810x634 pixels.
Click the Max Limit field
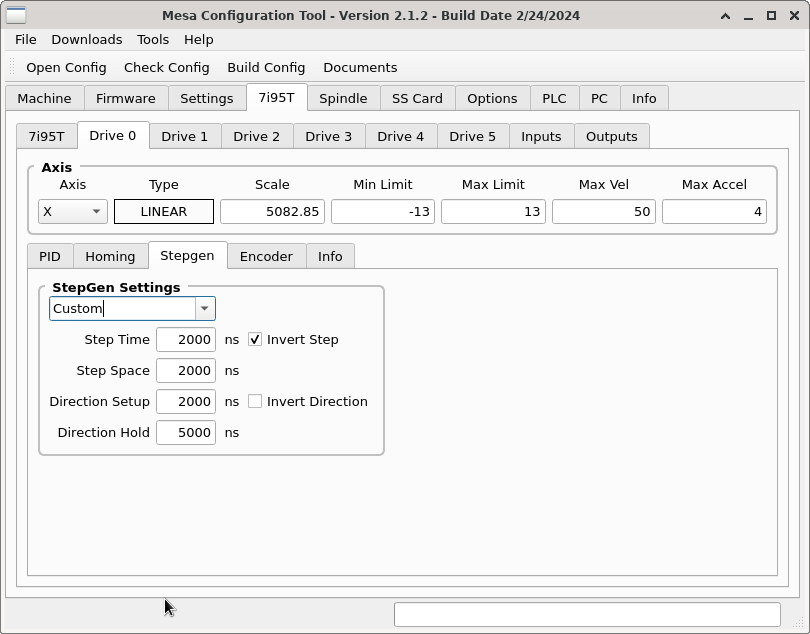tap(493, 211)
